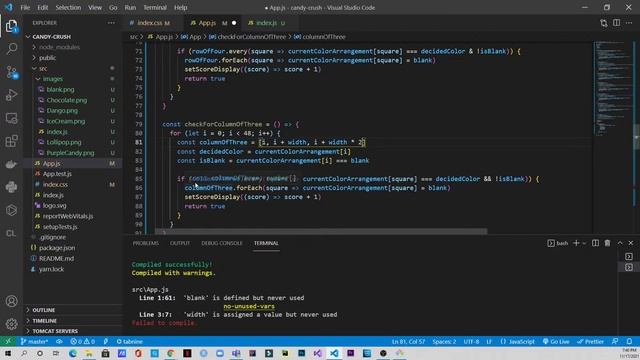Change UTF-8 encoding in status bar
The height and width of the screenshot is (360, 640).
pyautogui.click(x=471, y=342)
